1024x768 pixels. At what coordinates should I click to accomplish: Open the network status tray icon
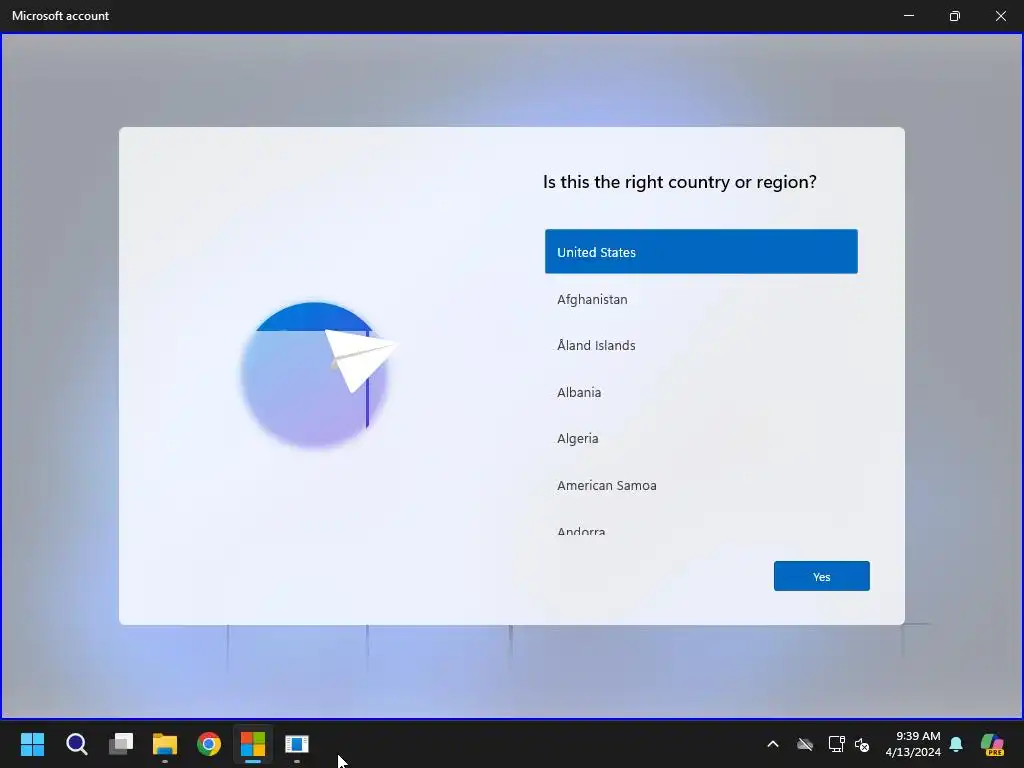[x=837, y=744]
